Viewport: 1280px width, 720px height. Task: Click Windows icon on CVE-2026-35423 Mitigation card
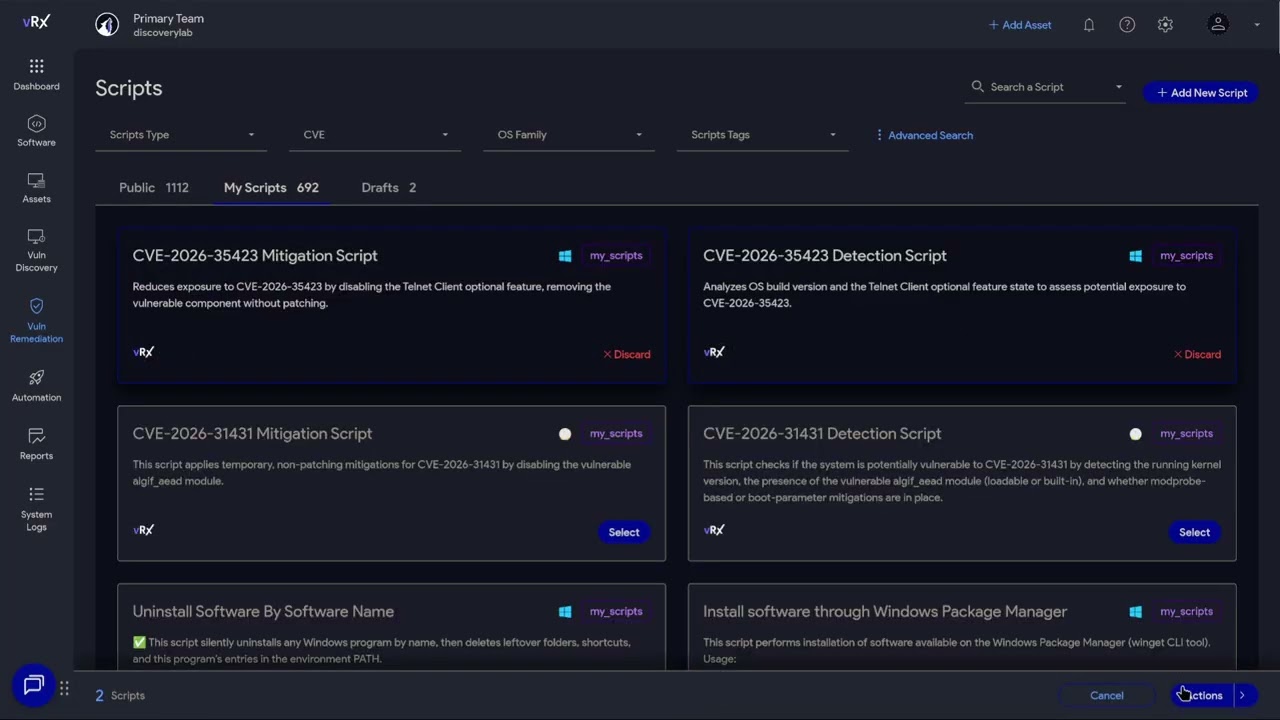pyautogui.click(x=565, y=256)
